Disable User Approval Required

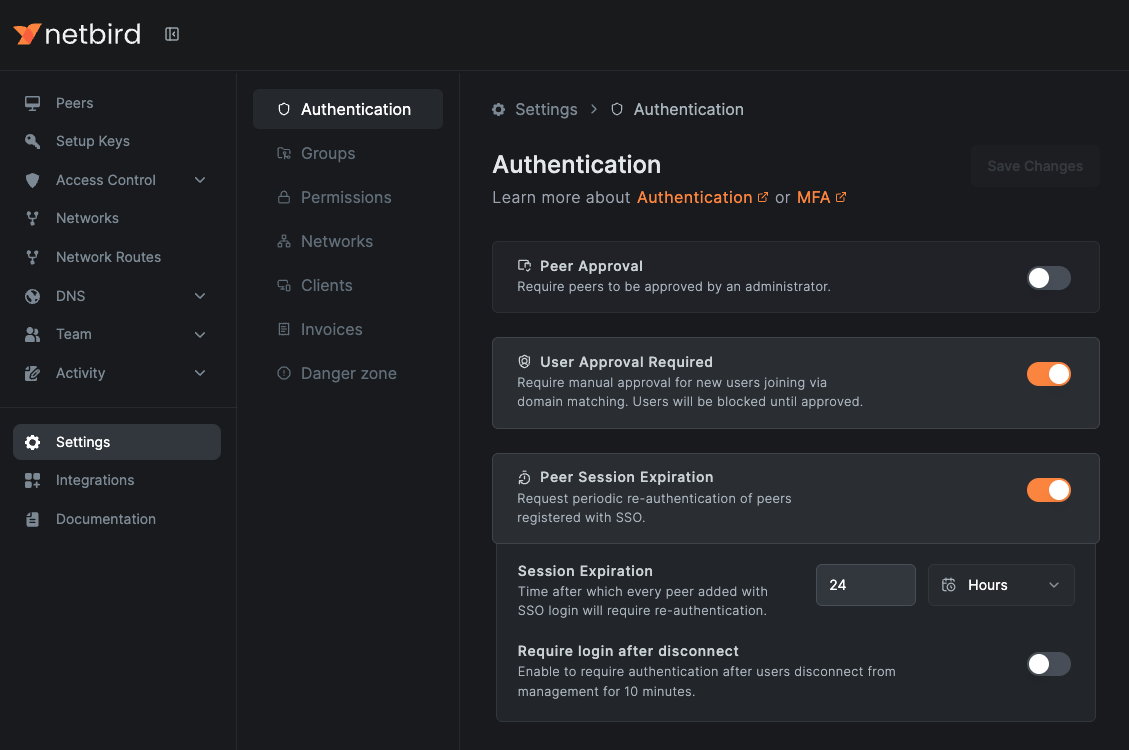[1048, 373]
